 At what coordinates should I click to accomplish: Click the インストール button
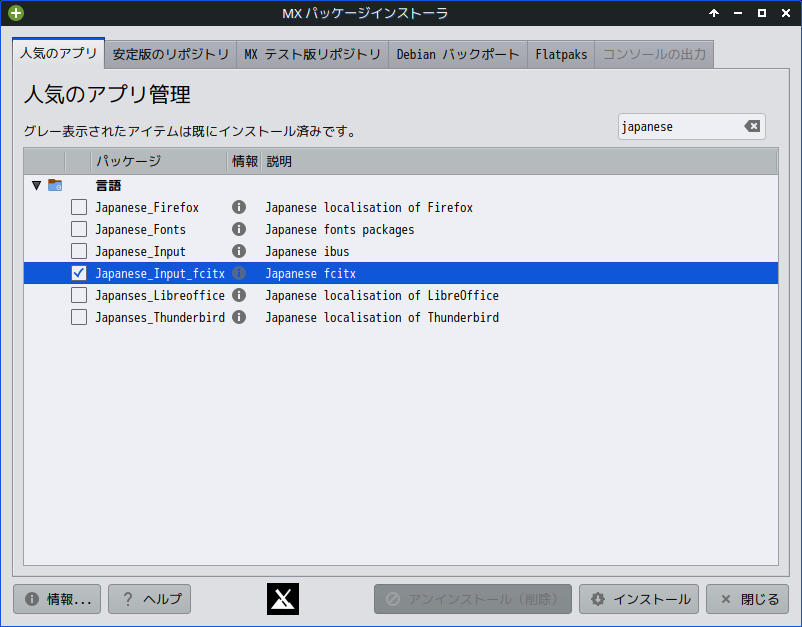[639, 599]
